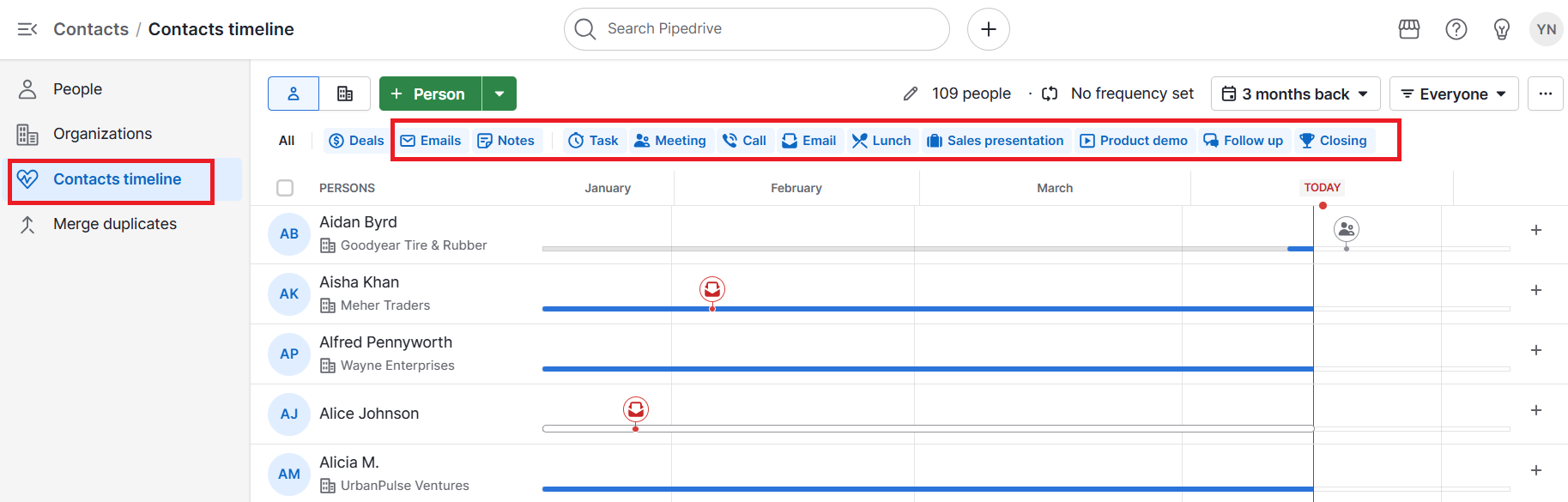This screenshot has height=502, width=1568.
Task: Switch to persons view icon
Action: coord(294,94)
